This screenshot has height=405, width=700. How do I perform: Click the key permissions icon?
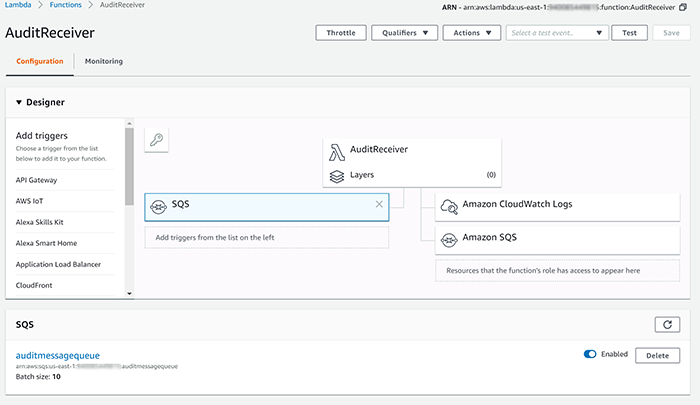(x=156, y=140)
